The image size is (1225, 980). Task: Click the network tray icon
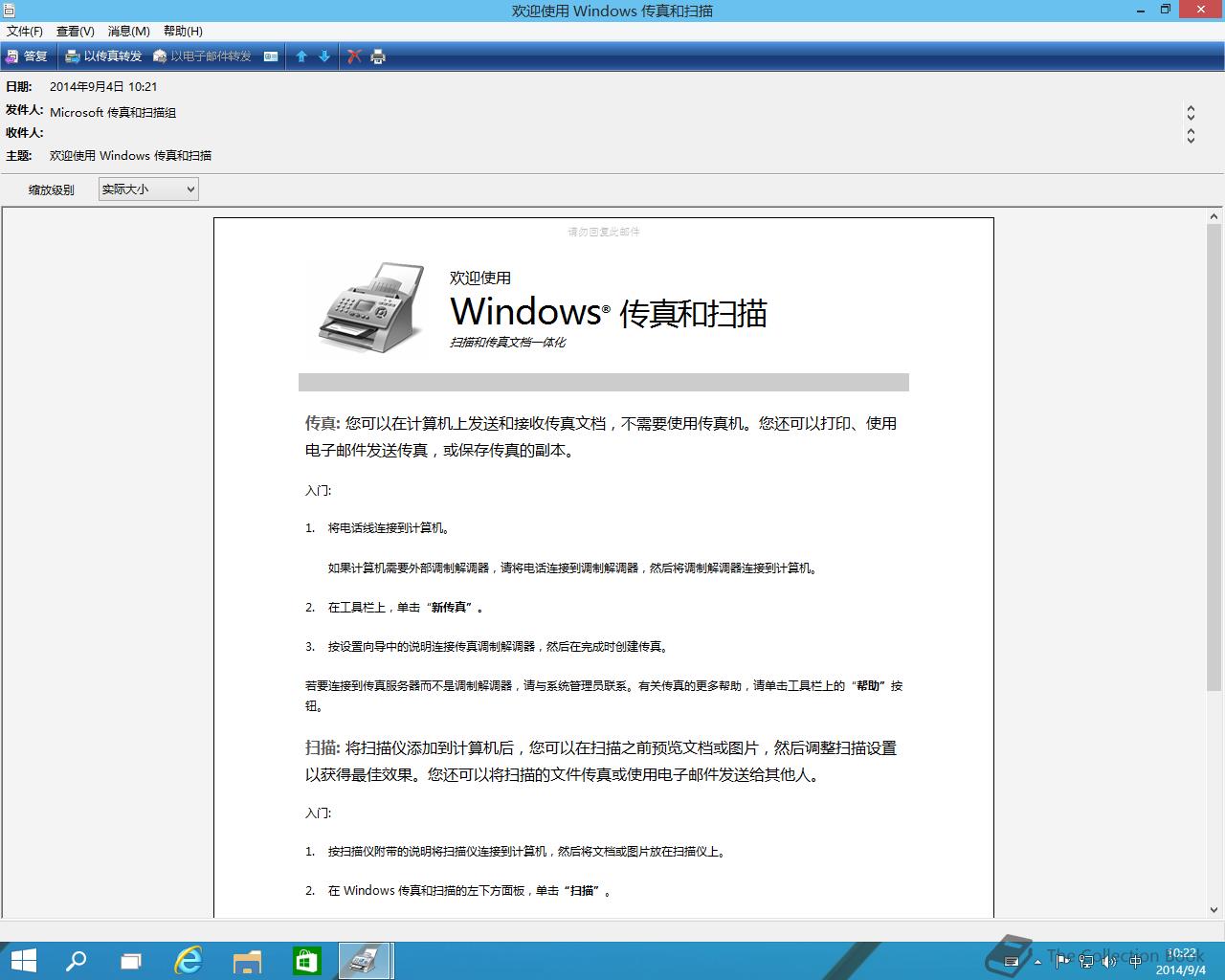(1086, 962)
